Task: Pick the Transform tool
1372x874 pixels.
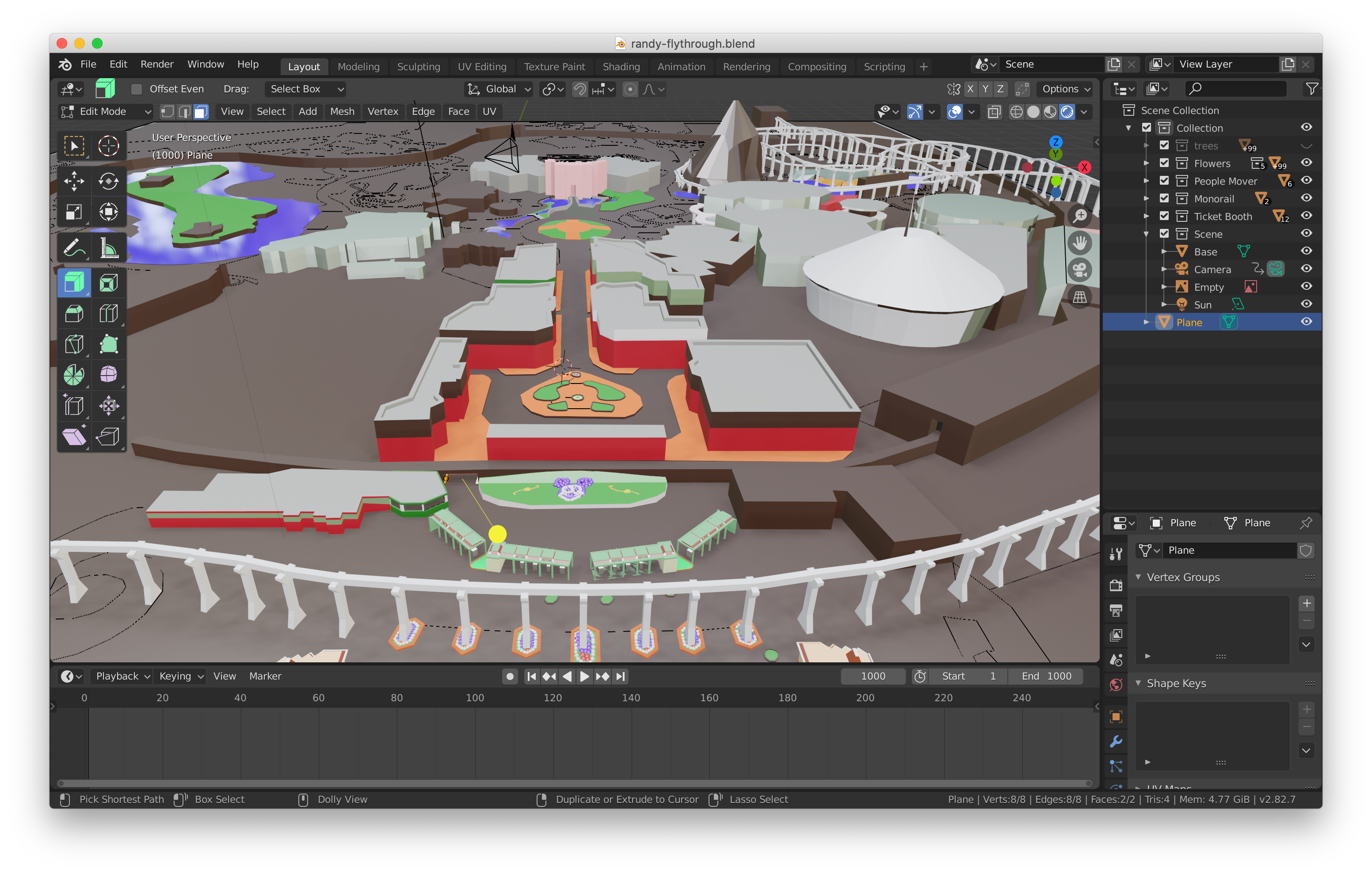Action: [x=108, y=212]
